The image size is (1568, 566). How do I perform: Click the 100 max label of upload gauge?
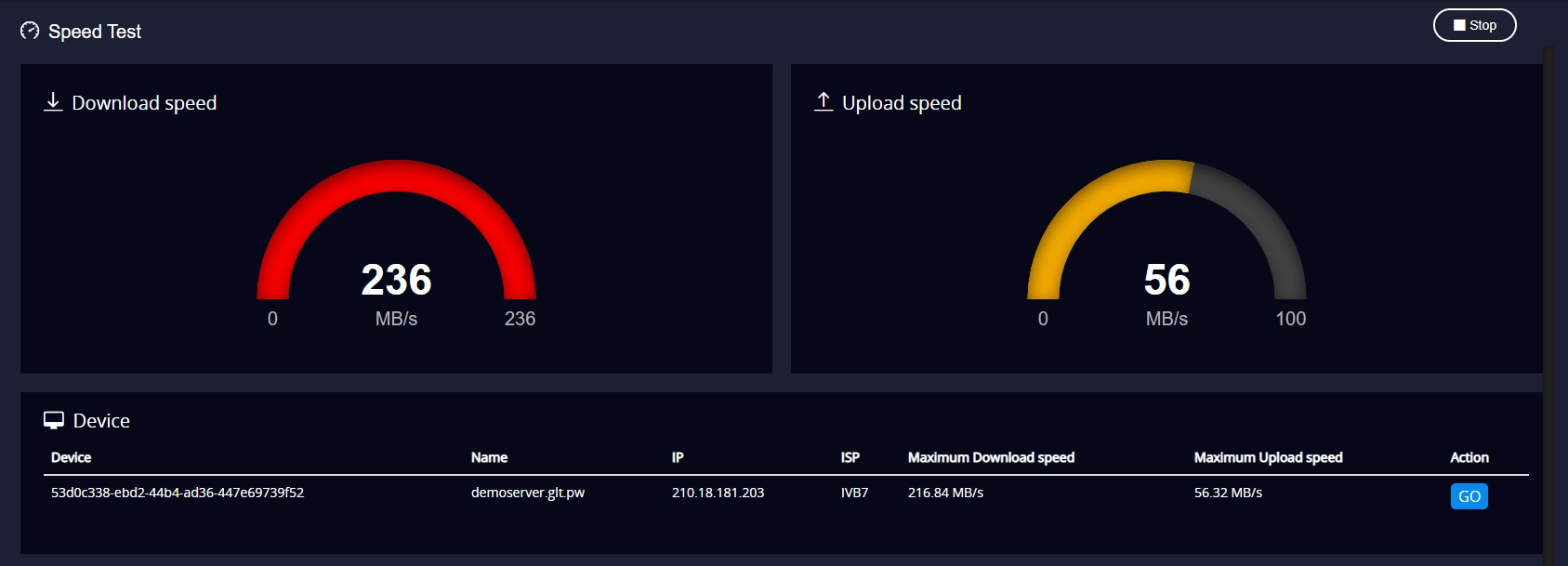click(1290, 319)
